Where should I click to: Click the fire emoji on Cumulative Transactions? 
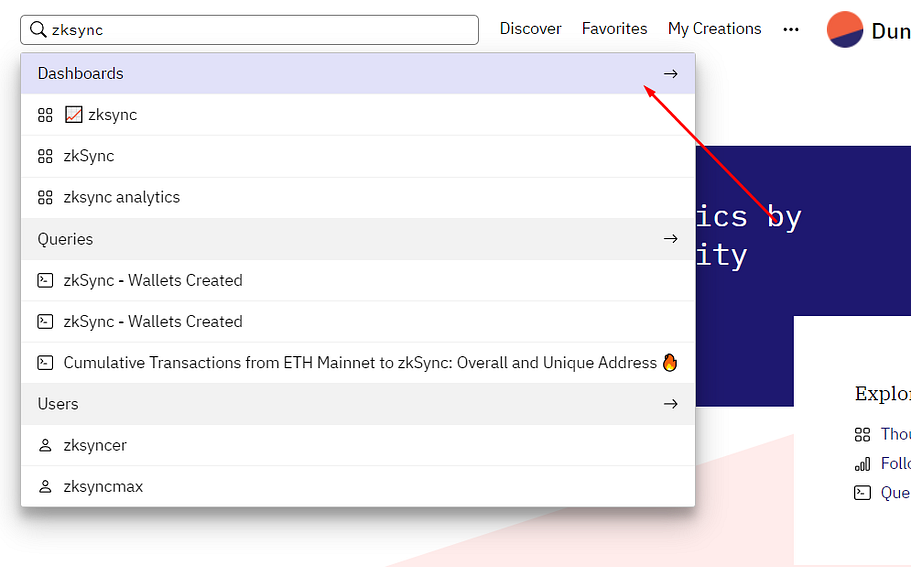pyautogui.click(x=670, y=363)
